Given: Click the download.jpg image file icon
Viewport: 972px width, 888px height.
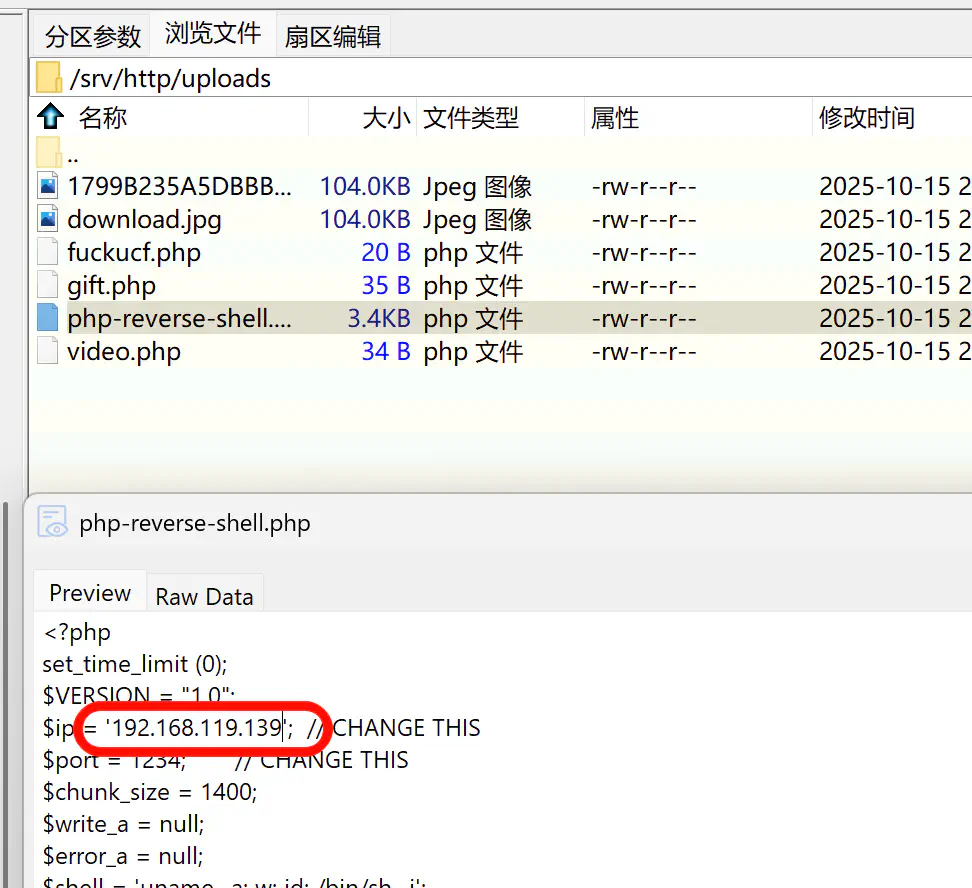Looking at the screenshot, I should point(48,219).
